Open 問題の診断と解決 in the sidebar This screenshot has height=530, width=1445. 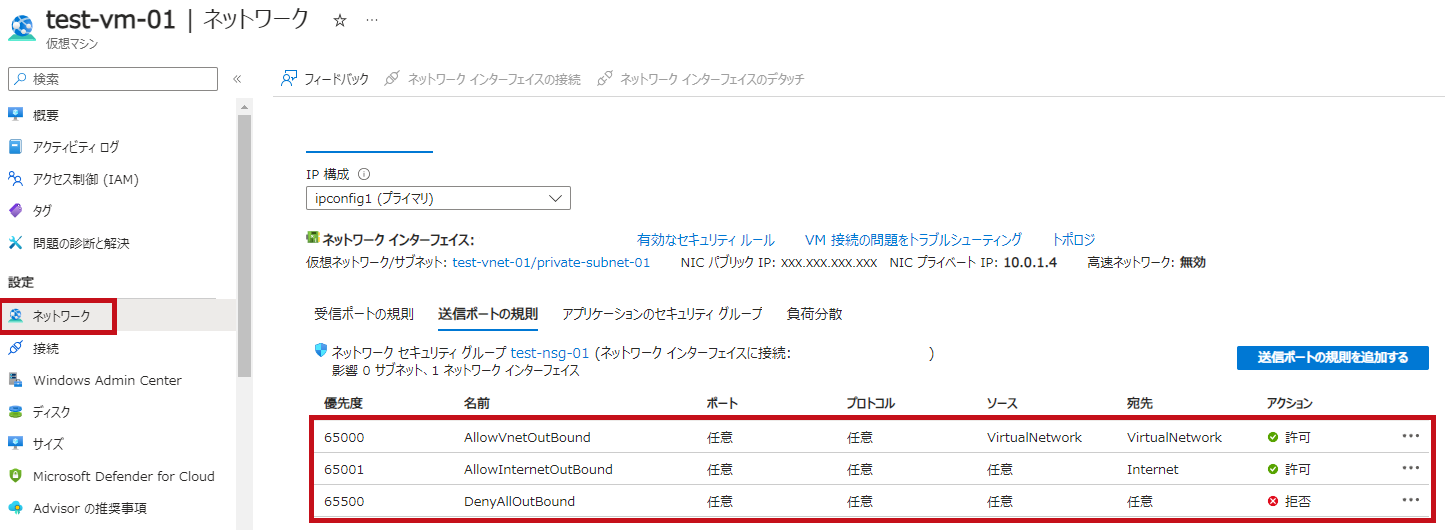(x=81, y=243)
